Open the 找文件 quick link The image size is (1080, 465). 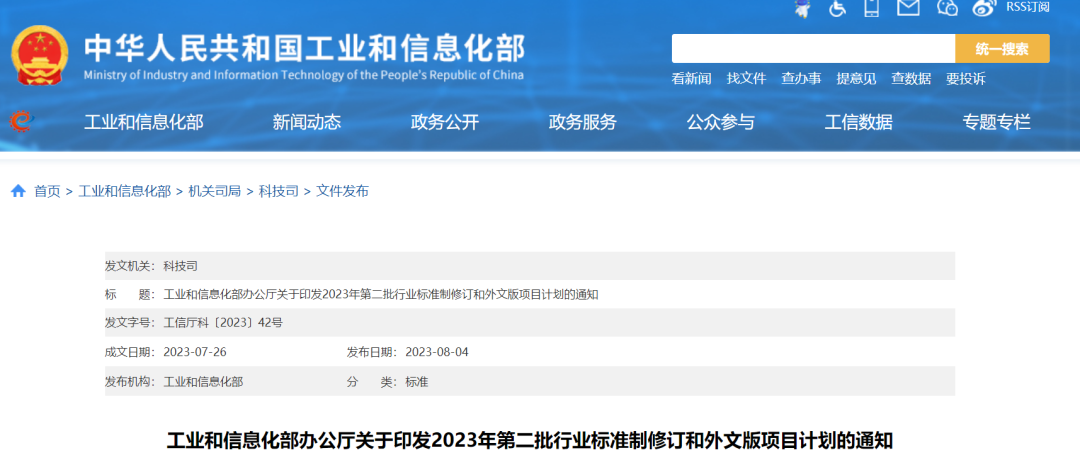point(746,79)
